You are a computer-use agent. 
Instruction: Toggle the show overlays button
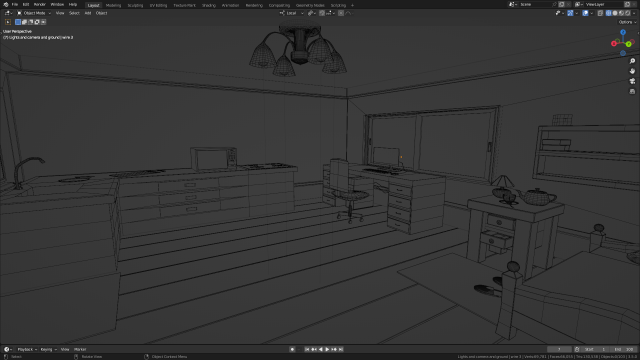(585, 13)
